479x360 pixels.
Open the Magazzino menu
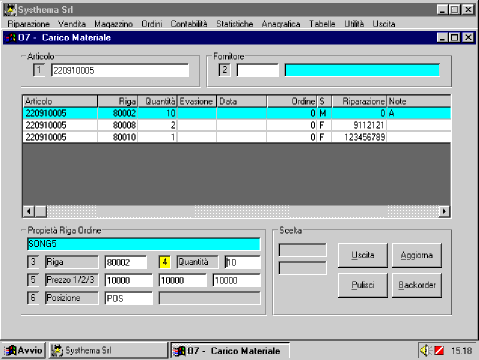(113, 24)
